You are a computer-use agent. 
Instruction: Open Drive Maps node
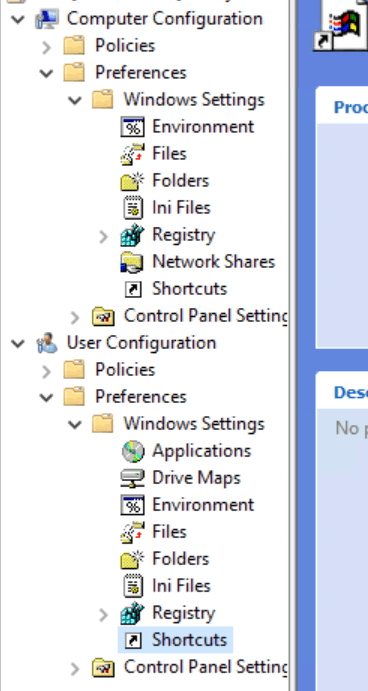[196, 478]
